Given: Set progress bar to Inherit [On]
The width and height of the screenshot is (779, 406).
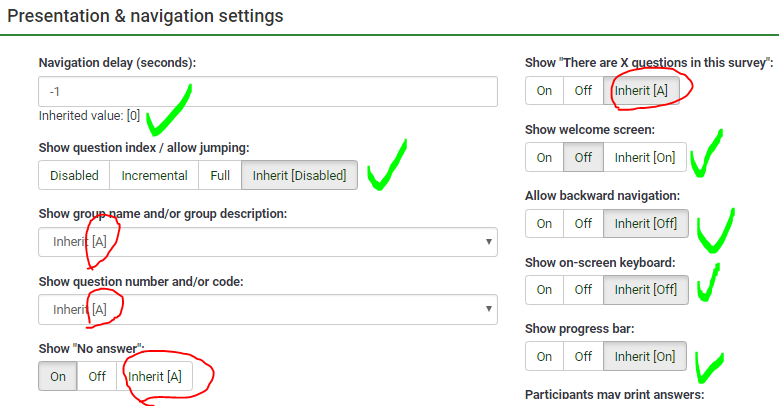Looking at the screenshot, I should (645, 356).
